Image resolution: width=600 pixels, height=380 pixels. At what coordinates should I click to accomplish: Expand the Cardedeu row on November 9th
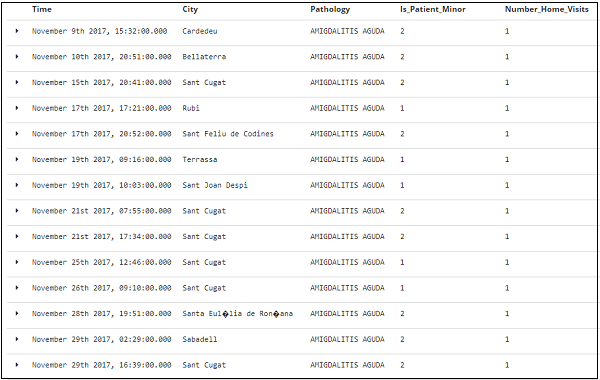(17, 31)
